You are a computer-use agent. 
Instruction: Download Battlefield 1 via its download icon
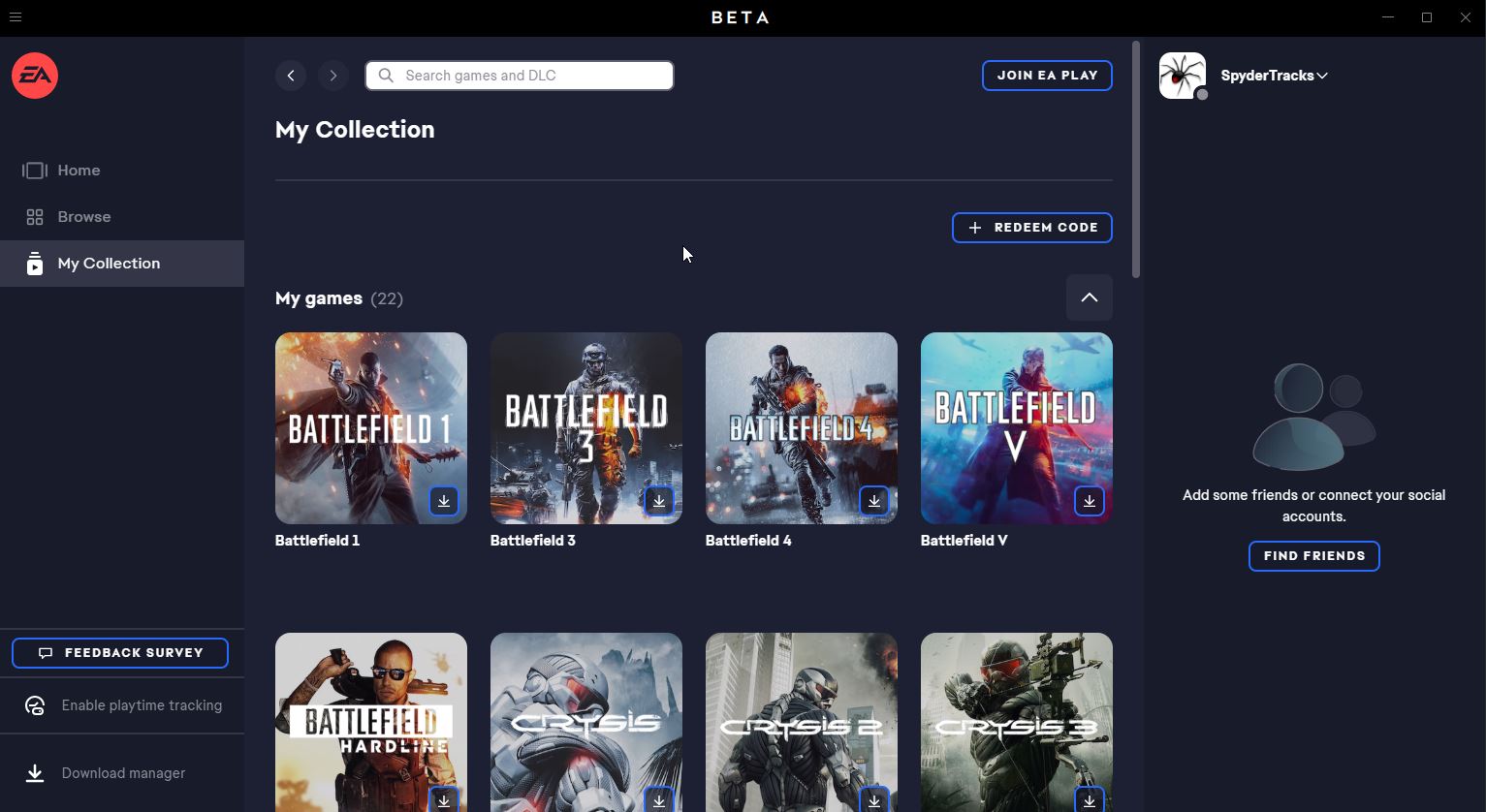[x=444, y=501]
